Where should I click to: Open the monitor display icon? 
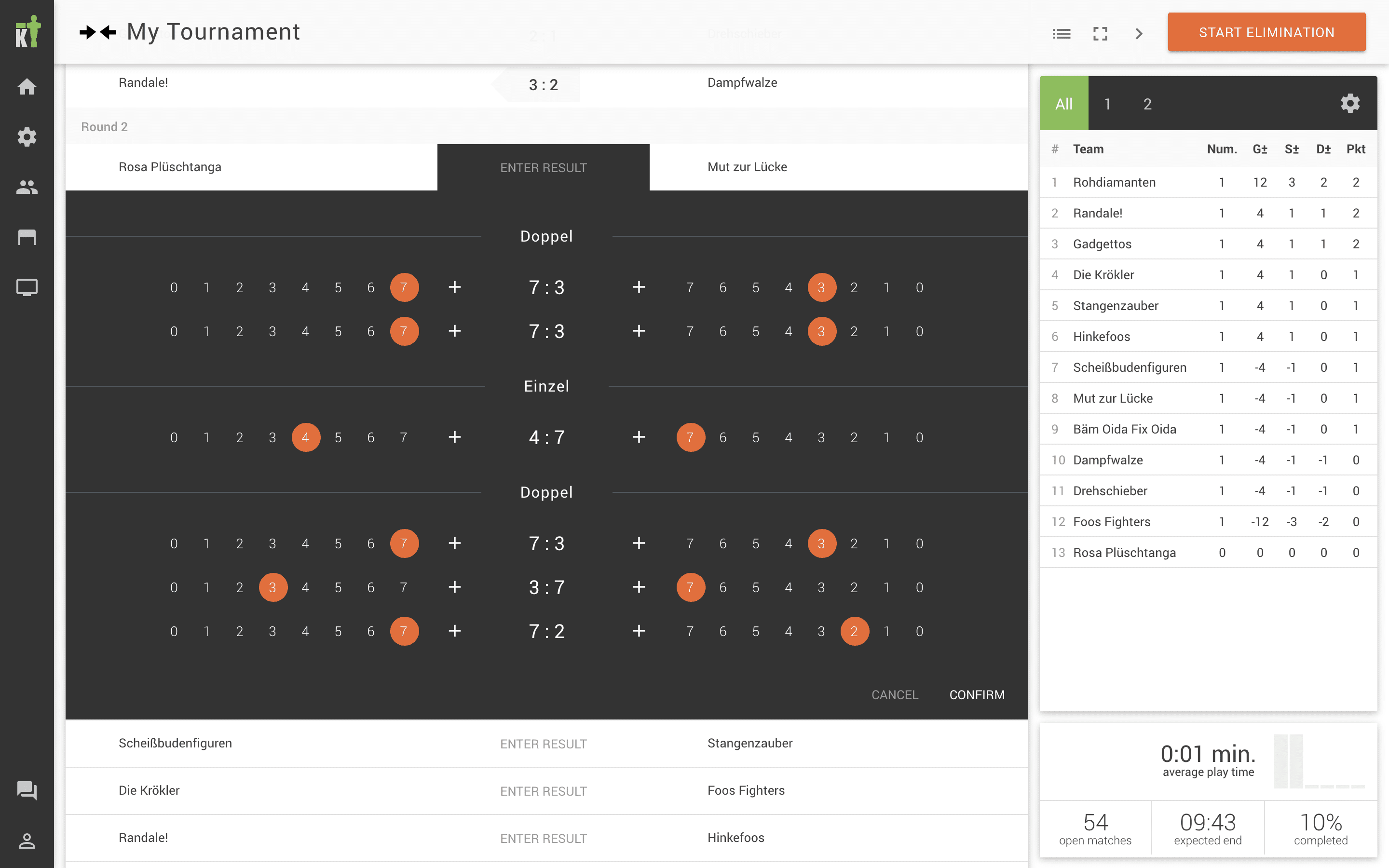coord(27,287)
